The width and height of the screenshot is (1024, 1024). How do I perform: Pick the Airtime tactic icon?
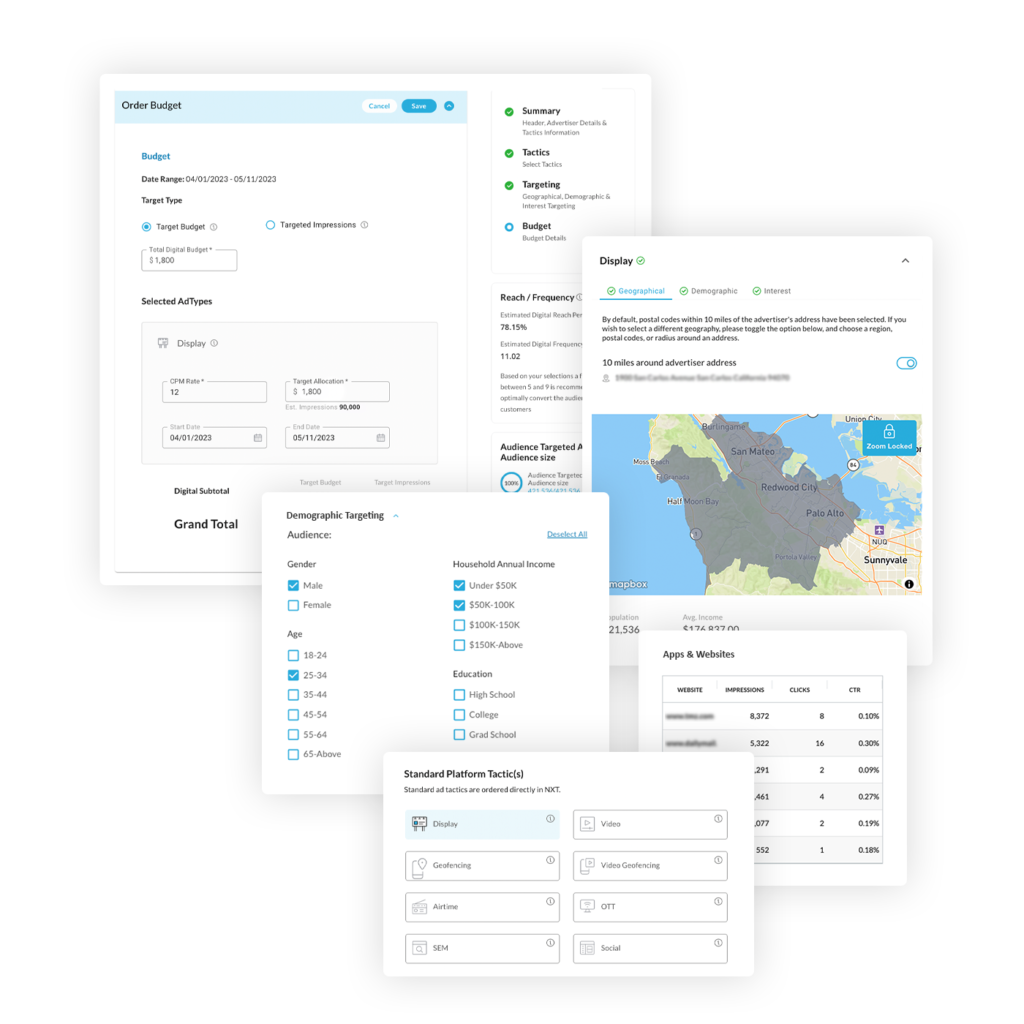tap(419, 907)
